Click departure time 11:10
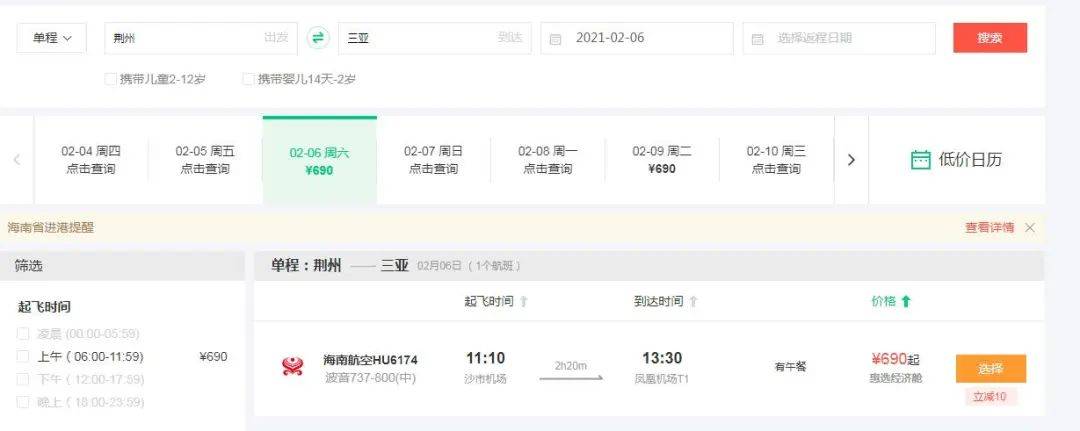This screenshot has width=1080, height=431. pos(486,358)
